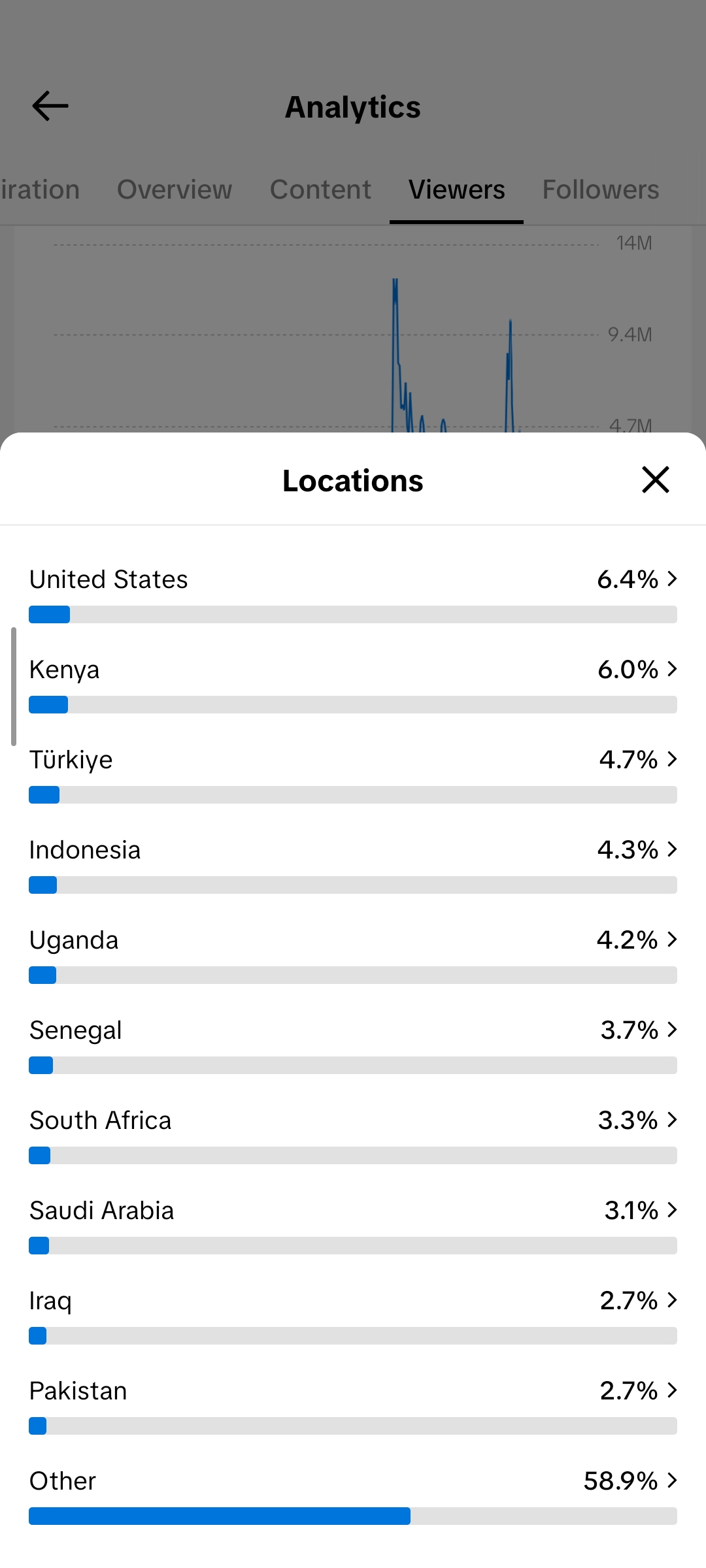Expand Indonesia chevron arrow

pyautogui.click(x=672, y=849)
